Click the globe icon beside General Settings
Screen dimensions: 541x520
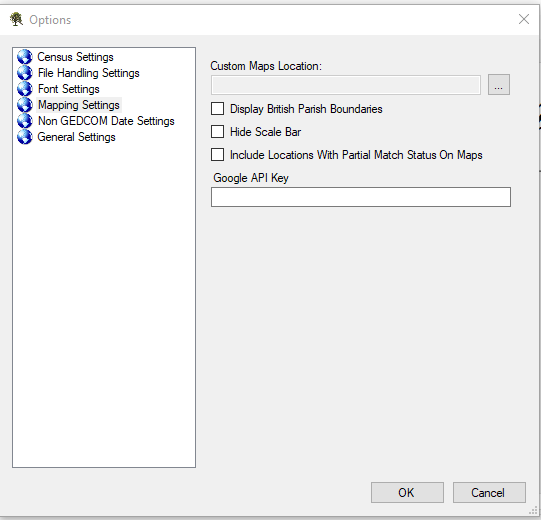point(24,137)
